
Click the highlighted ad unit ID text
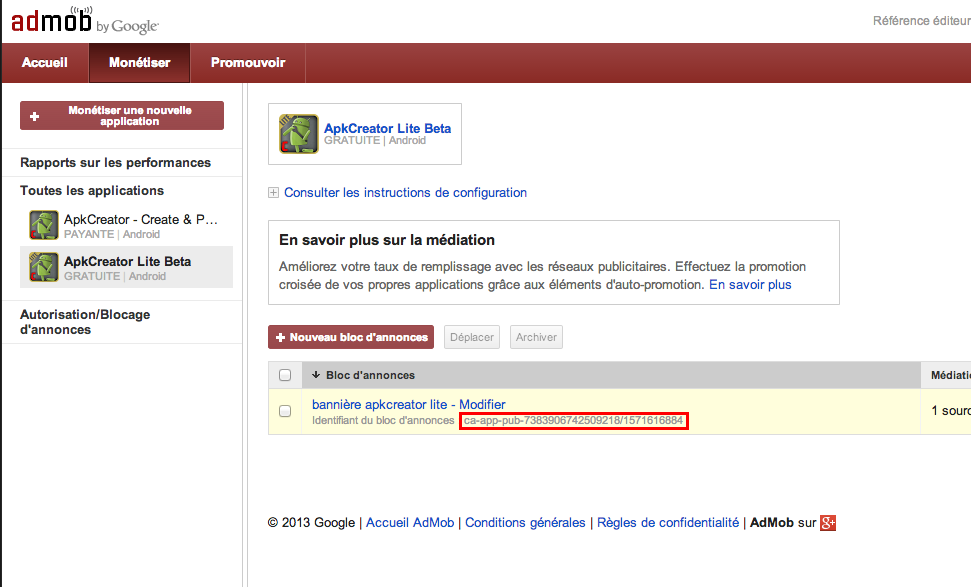coord(573,421)
